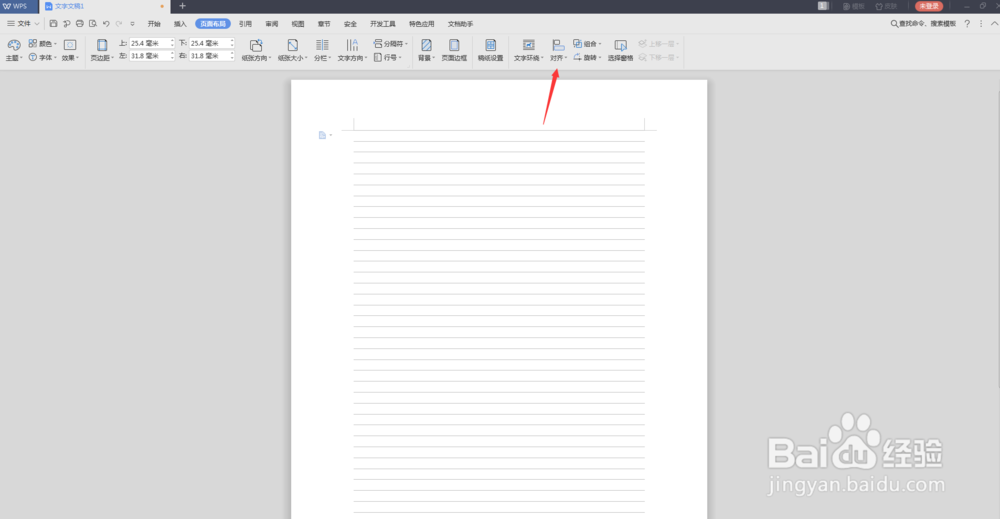Switch to the 特色应用 tab
The width and height of the screenshot is (1000, 519).
click(x=422, y=24)
